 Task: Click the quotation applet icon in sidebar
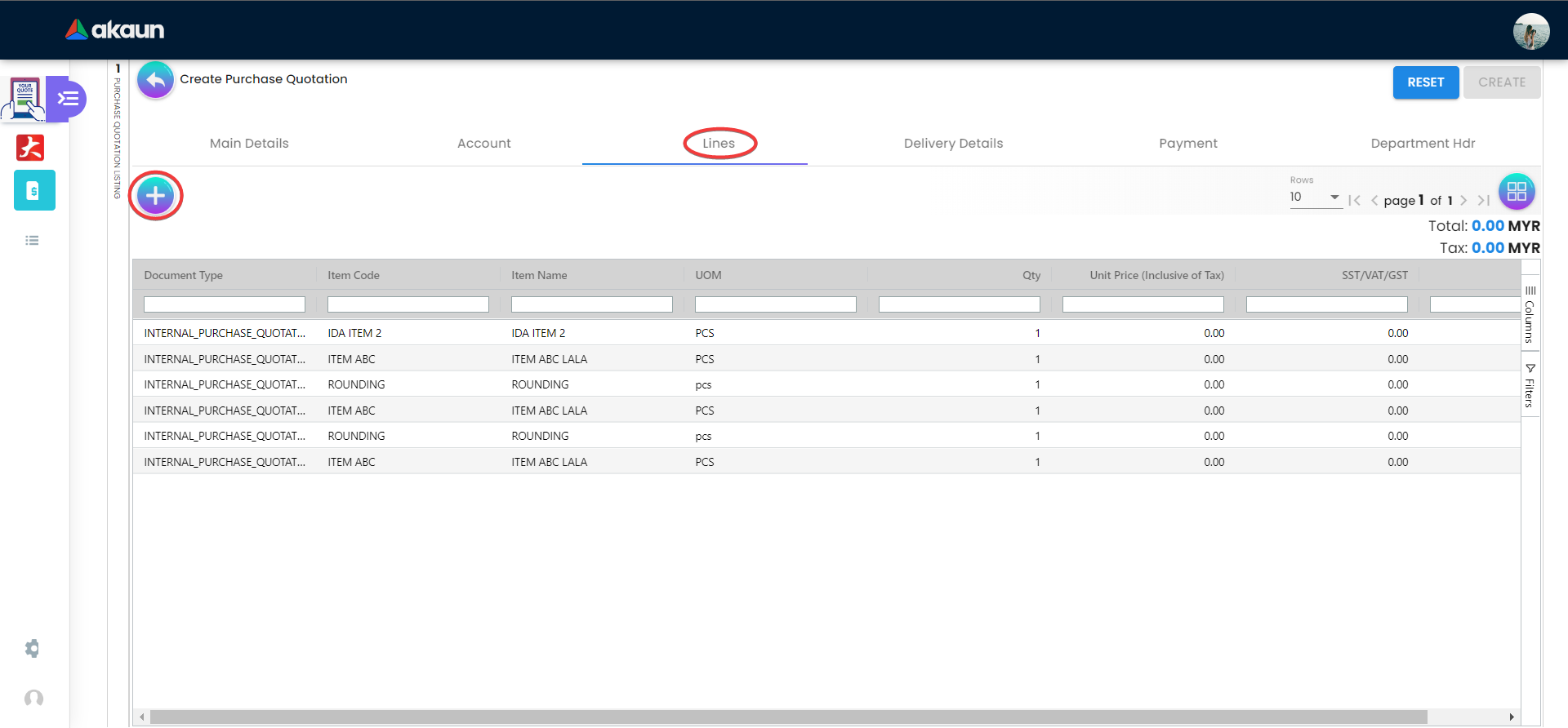(x=24, y=99)
